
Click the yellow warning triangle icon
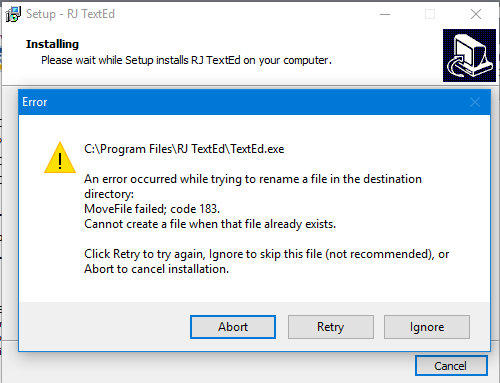[x=60, y=158]
